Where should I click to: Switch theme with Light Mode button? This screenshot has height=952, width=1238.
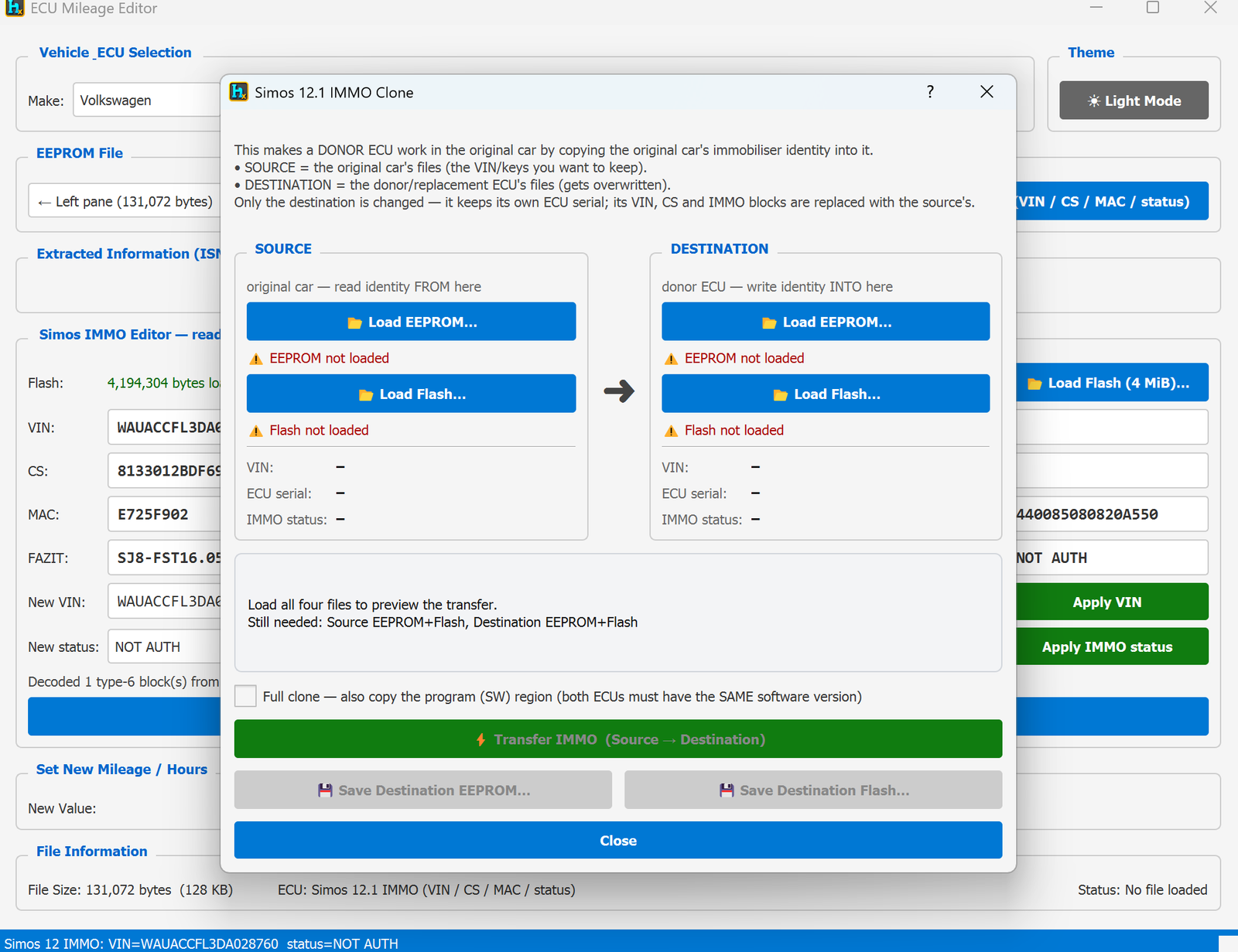pos(1134,101)
